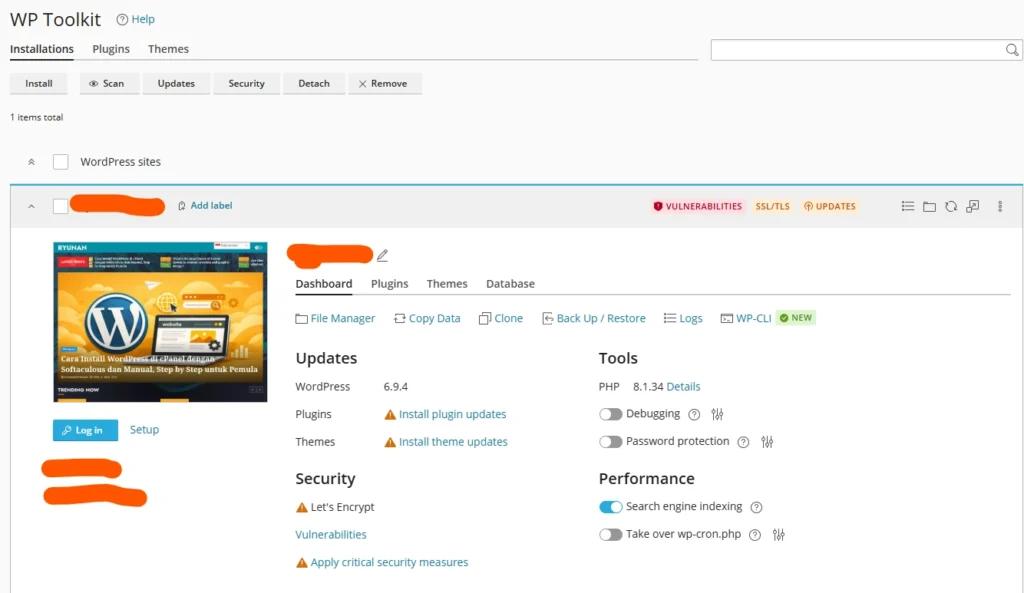
Task: Open PHP Details link
Action: [x=683, y=387]
